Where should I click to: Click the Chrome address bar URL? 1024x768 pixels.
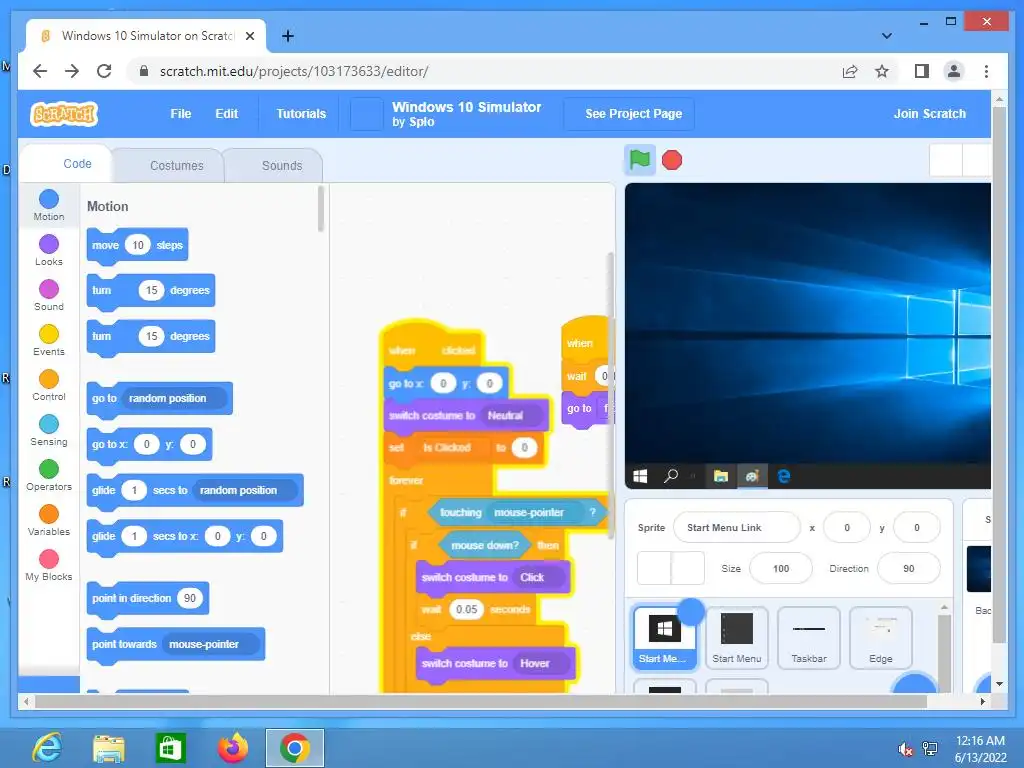tap(294, 71)
